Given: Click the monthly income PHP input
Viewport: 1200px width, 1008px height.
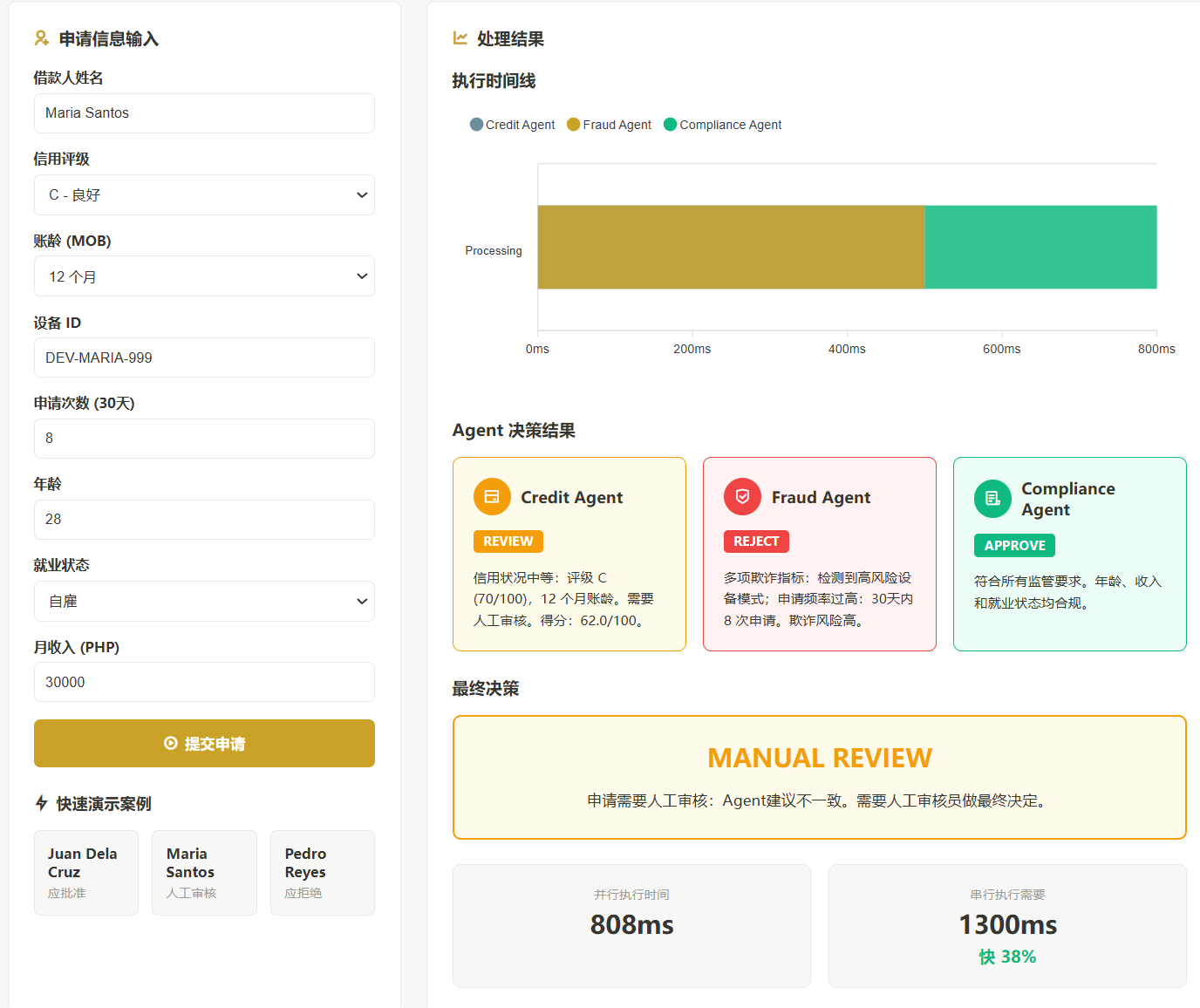Looking at the screenshot, I should [x=204, y=682].
